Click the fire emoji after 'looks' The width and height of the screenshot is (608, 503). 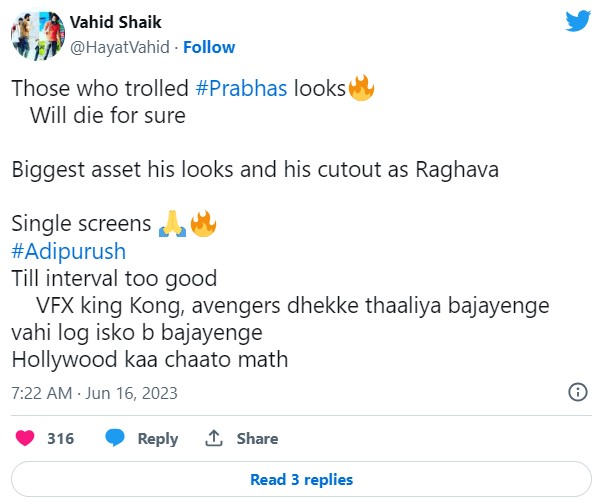pyautogui.click(x=361, y=88)
